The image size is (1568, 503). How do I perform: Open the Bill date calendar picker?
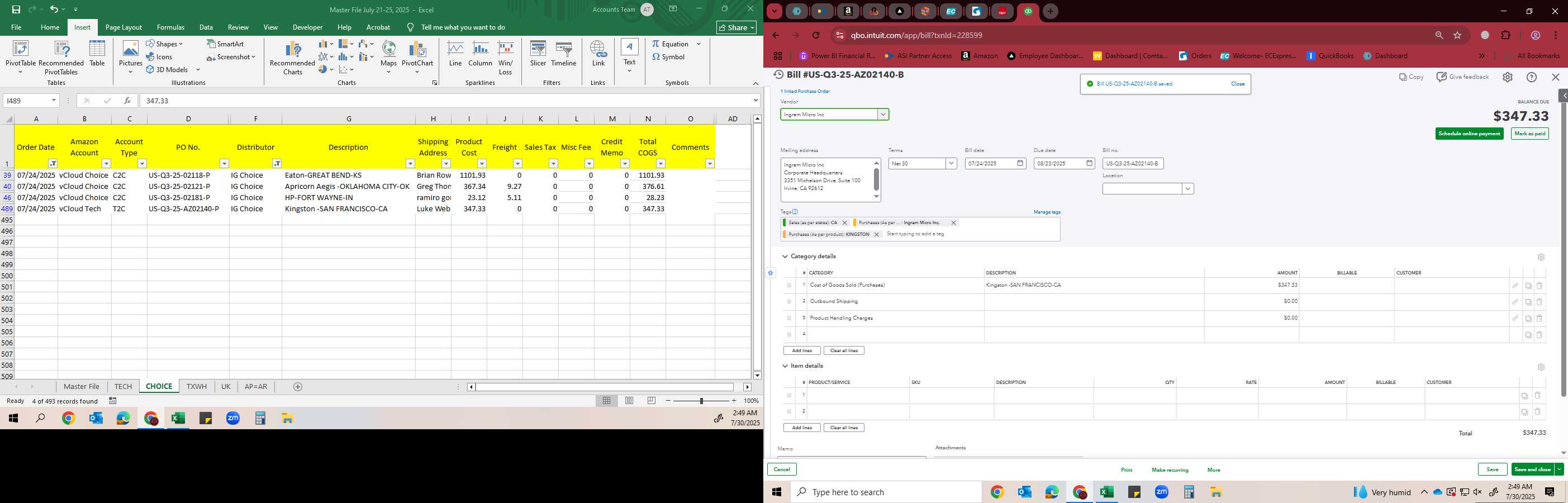tap(1020, 164)
